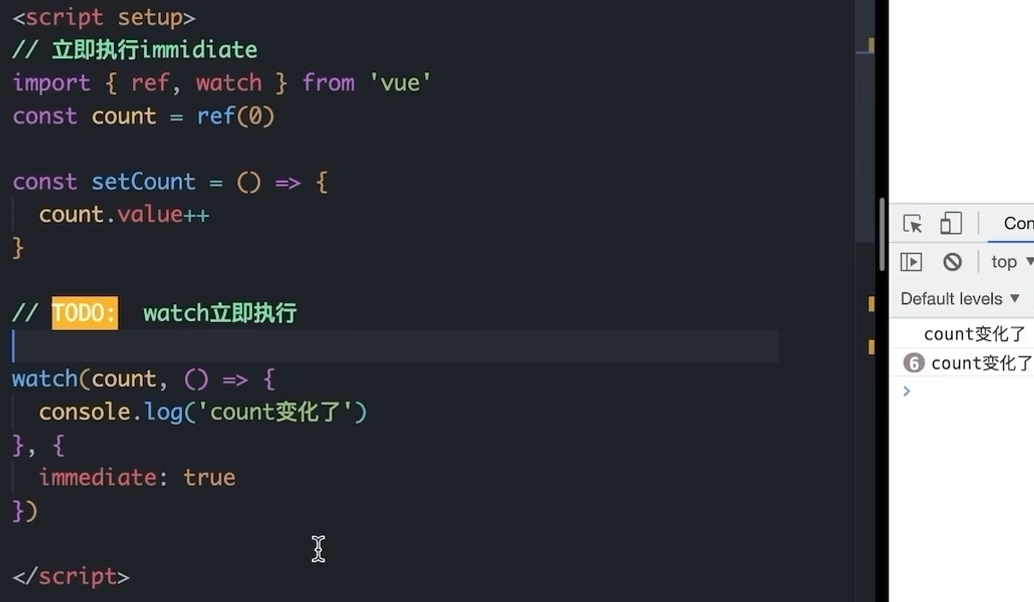Click the highlighted TODO label in the comment

[x=84, y=313]
